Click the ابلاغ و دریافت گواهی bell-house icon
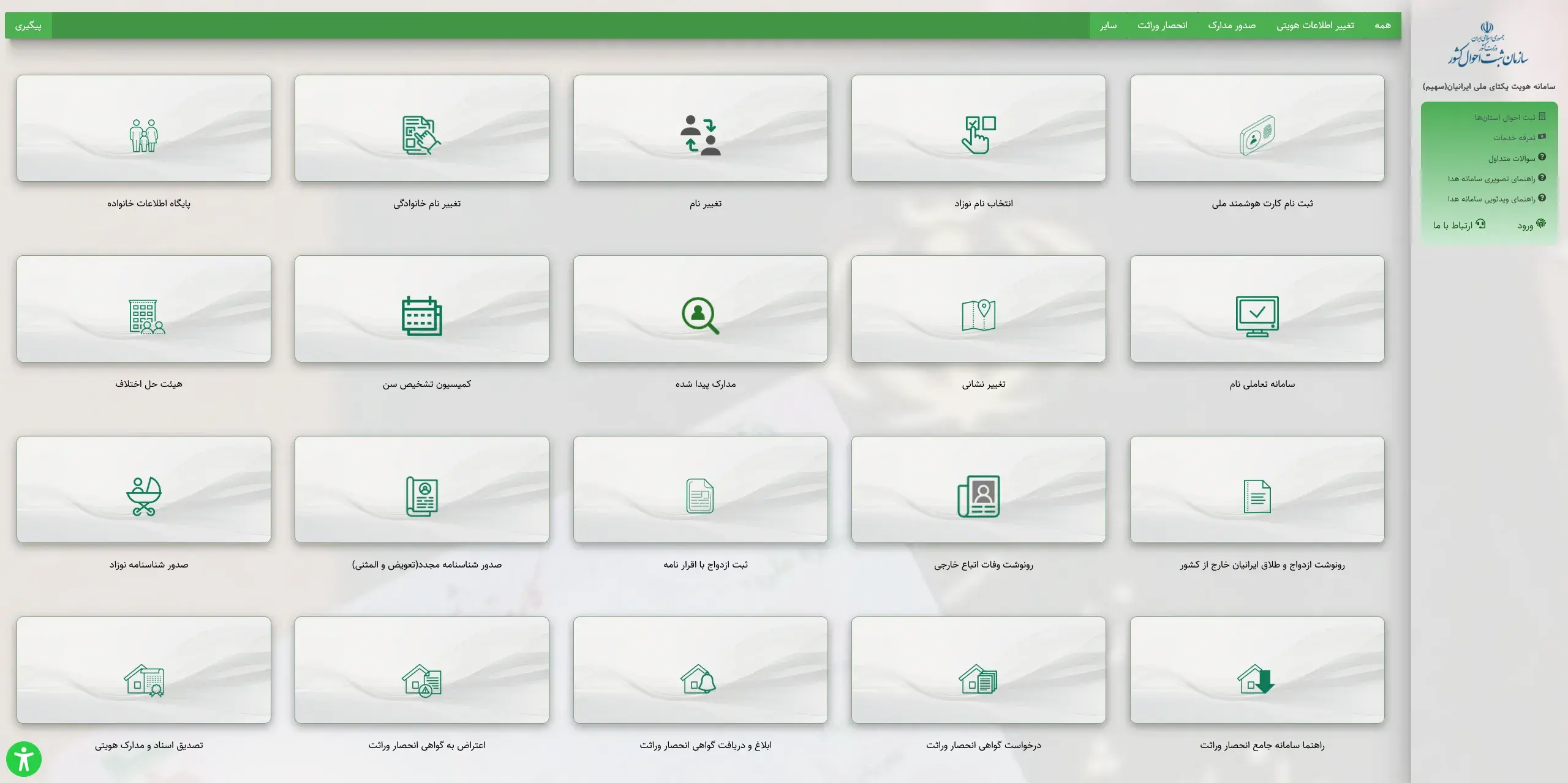Image resolution: width=1568 pixels, height=783 pixels. 699,679
